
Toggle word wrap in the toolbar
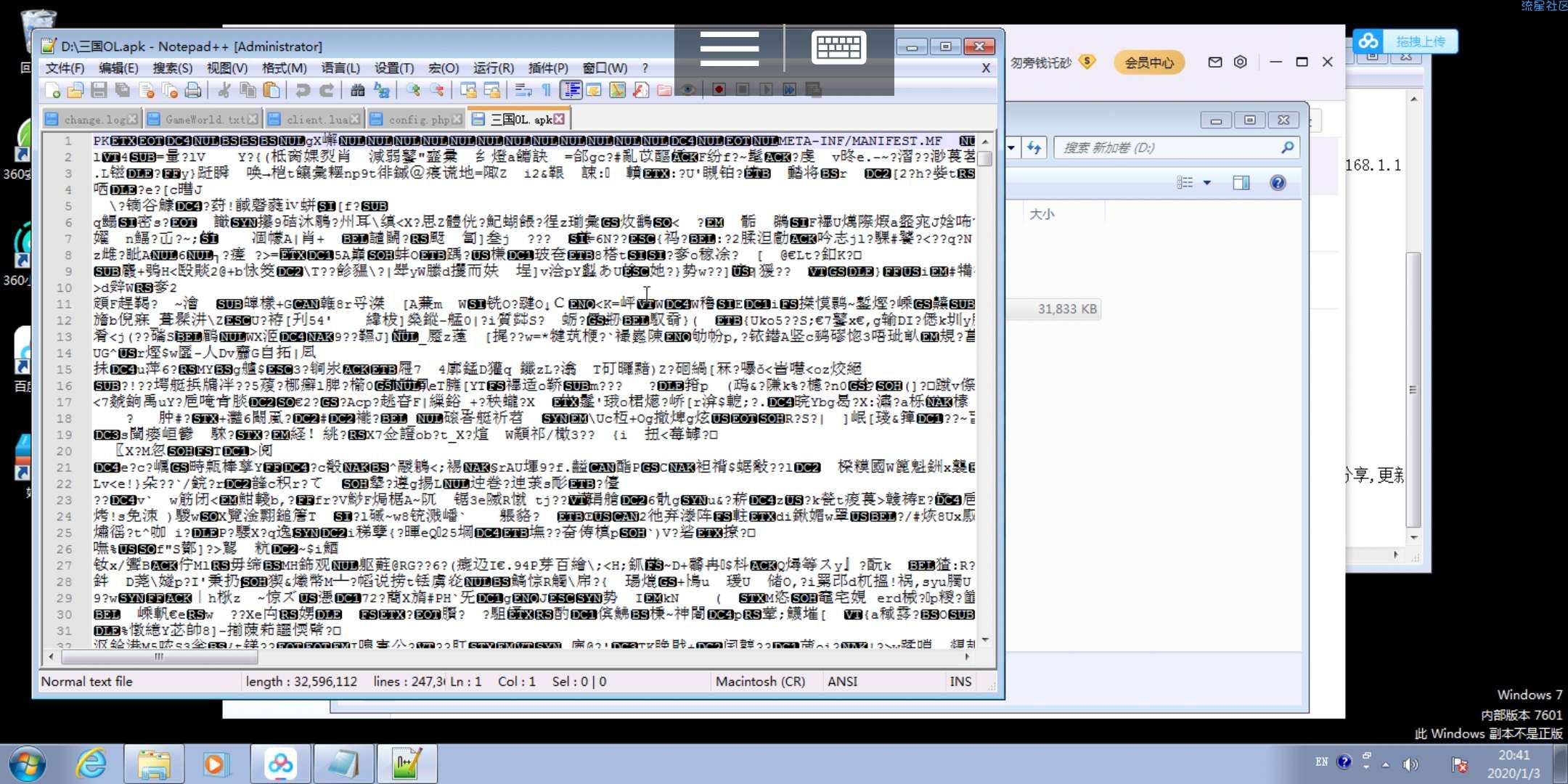click(523, 90)
